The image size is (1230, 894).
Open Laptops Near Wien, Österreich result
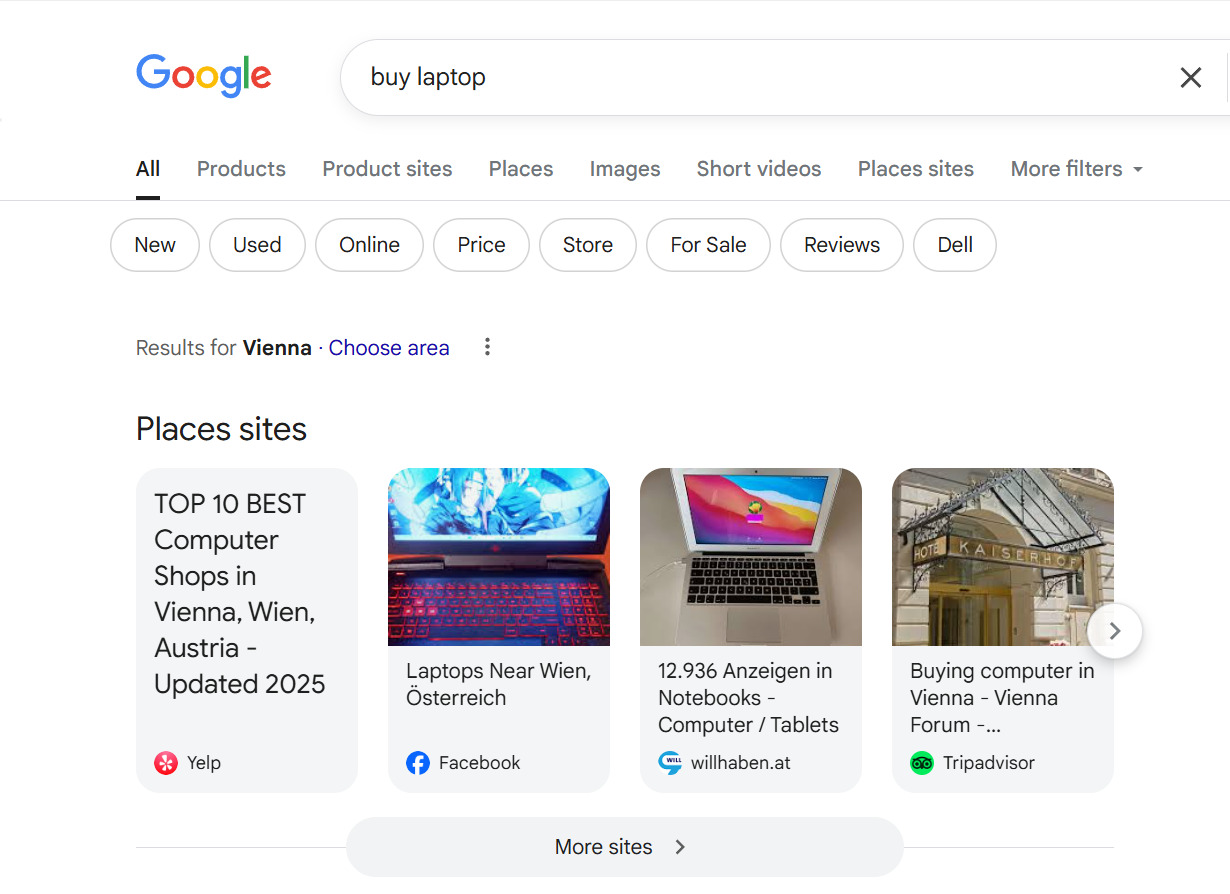point(499,684)
